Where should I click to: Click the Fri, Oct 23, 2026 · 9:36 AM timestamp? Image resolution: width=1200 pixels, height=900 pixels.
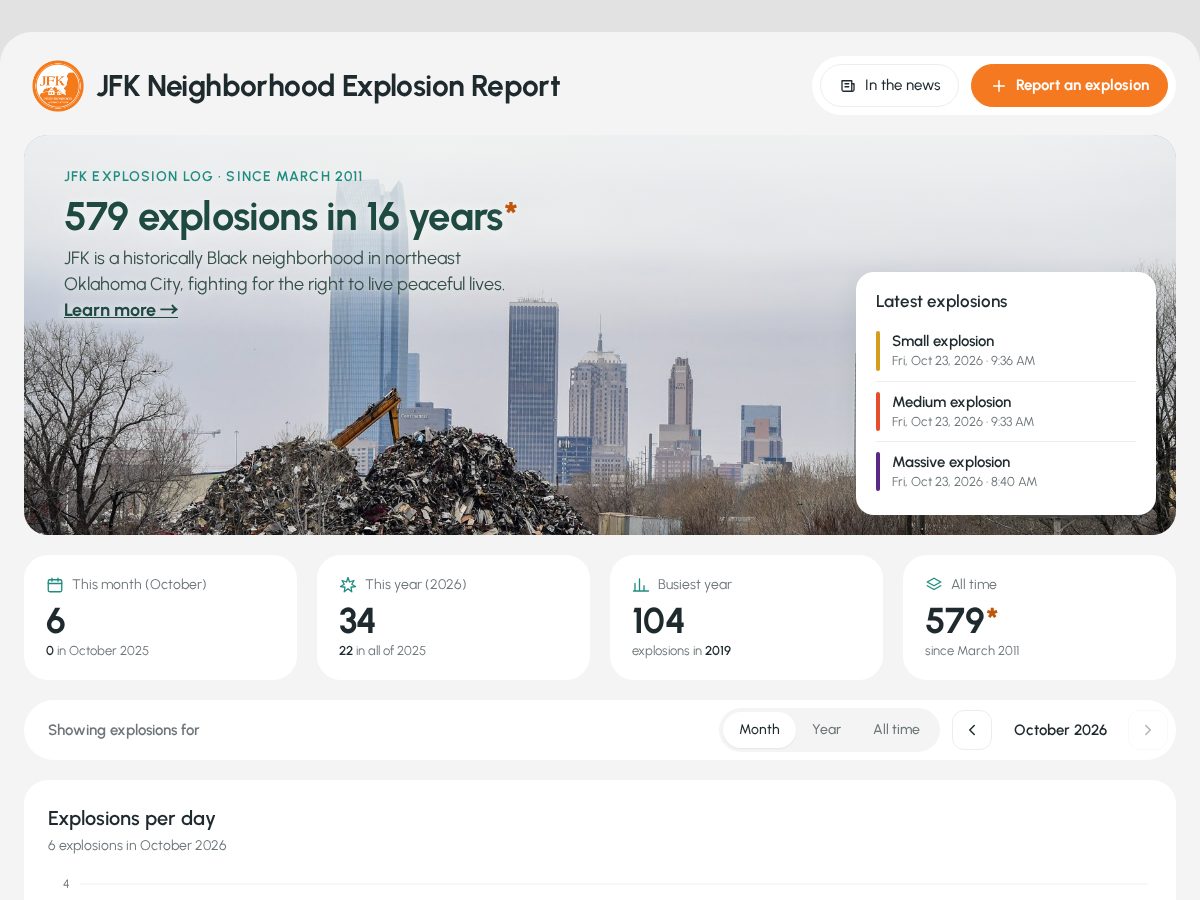click(963, 361)
